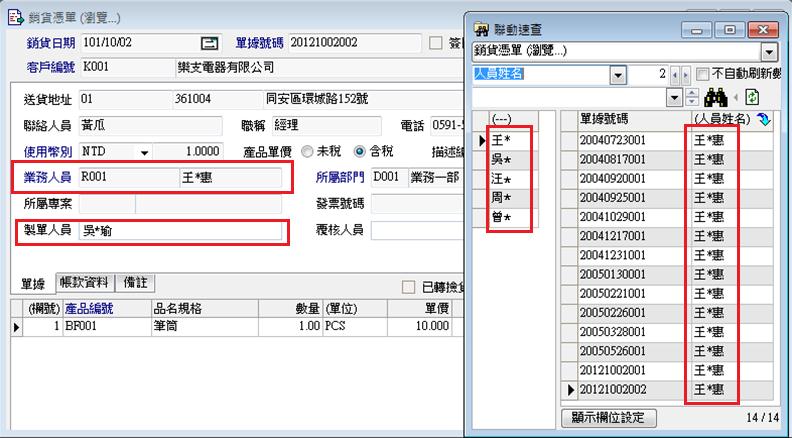Switch to the 帳款資料 tab
Image resolution: width=792 pixels, height=438 pixels.
pos(84,283)
